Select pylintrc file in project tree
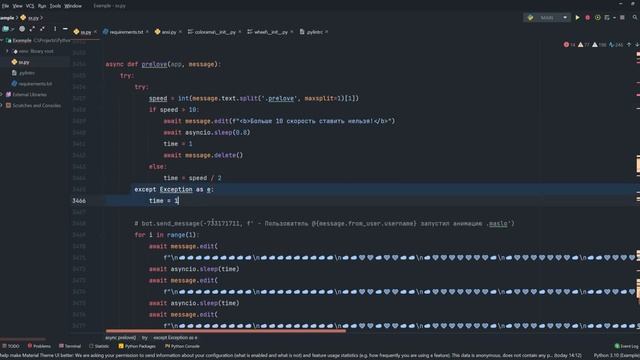640x360 pixels. (23, 73)
